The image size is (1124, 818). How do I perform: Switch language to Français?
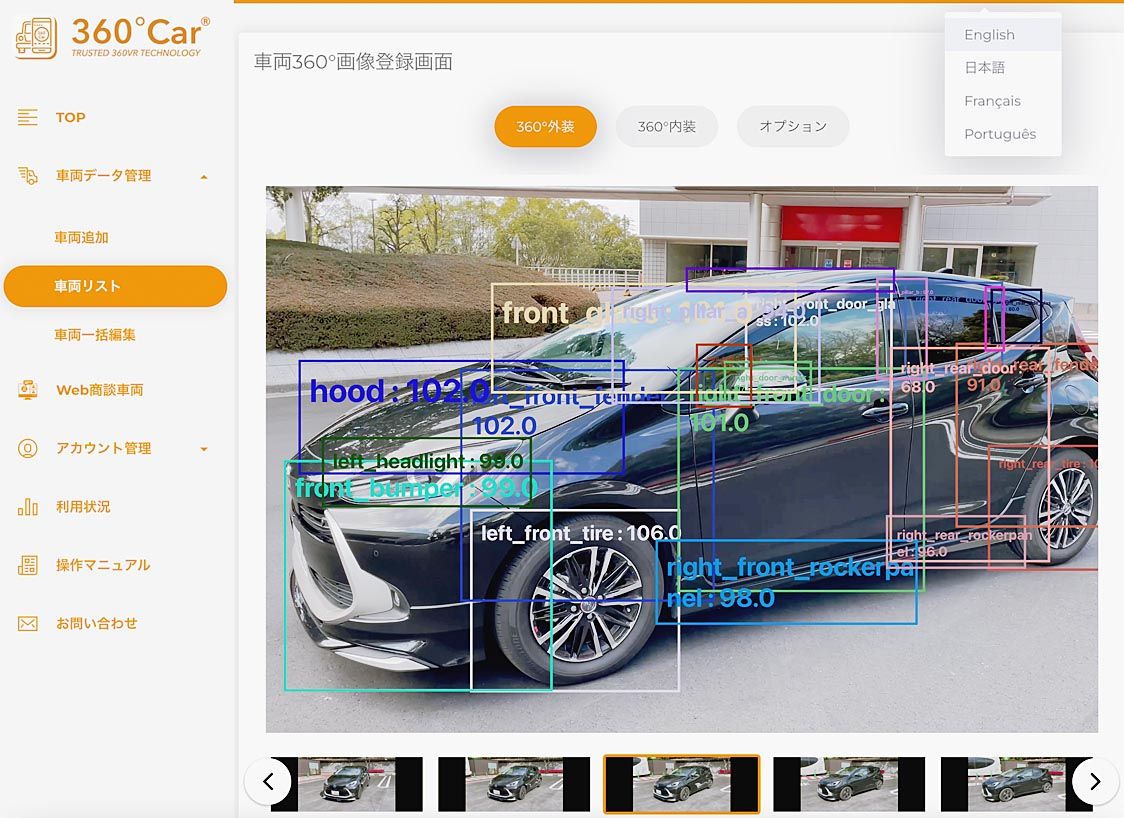(992, 101)
